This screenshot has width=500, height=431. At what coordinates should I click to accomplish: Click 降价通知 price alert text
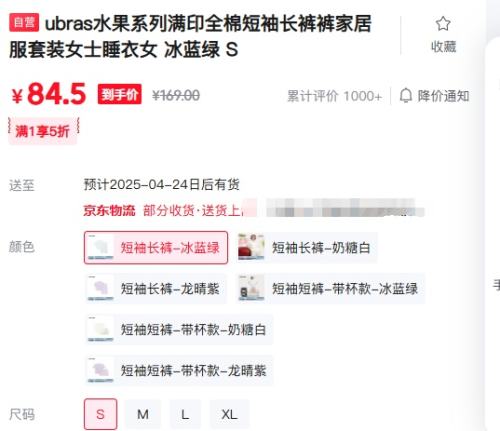click(443, 96)
